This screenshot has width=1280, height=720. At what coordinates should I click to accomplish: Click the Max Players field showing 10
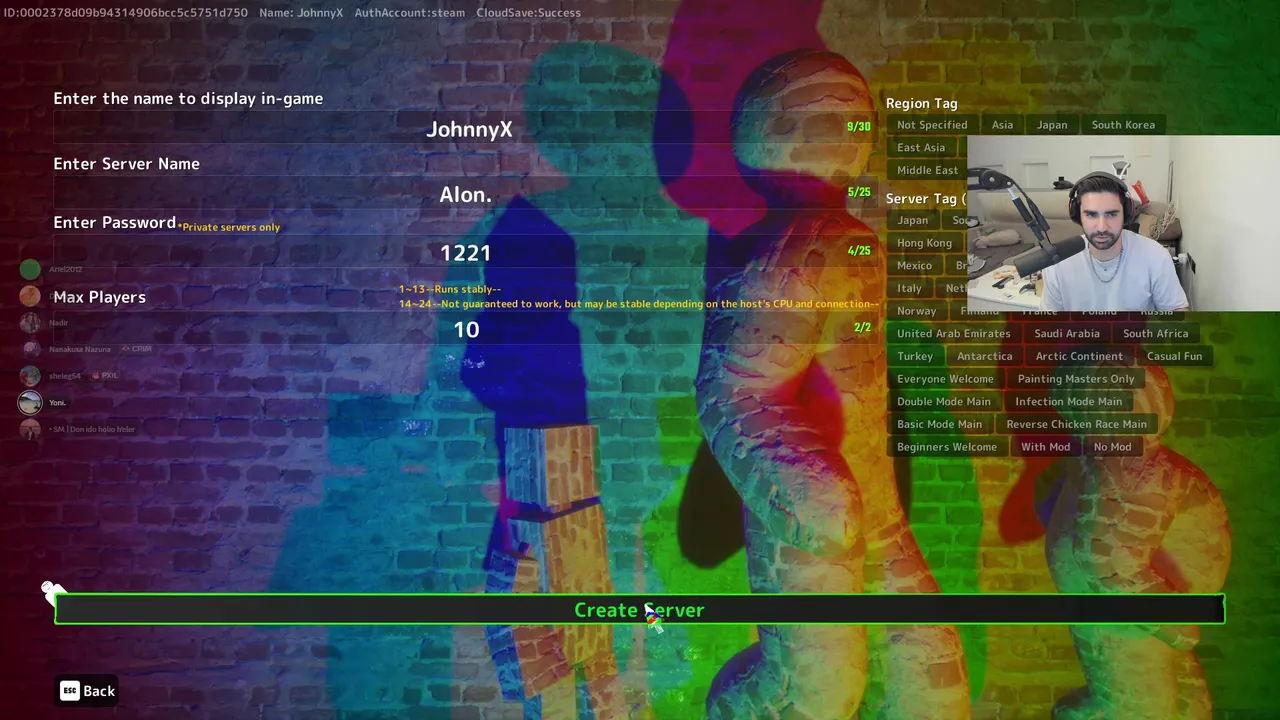[x=466, y=329]
